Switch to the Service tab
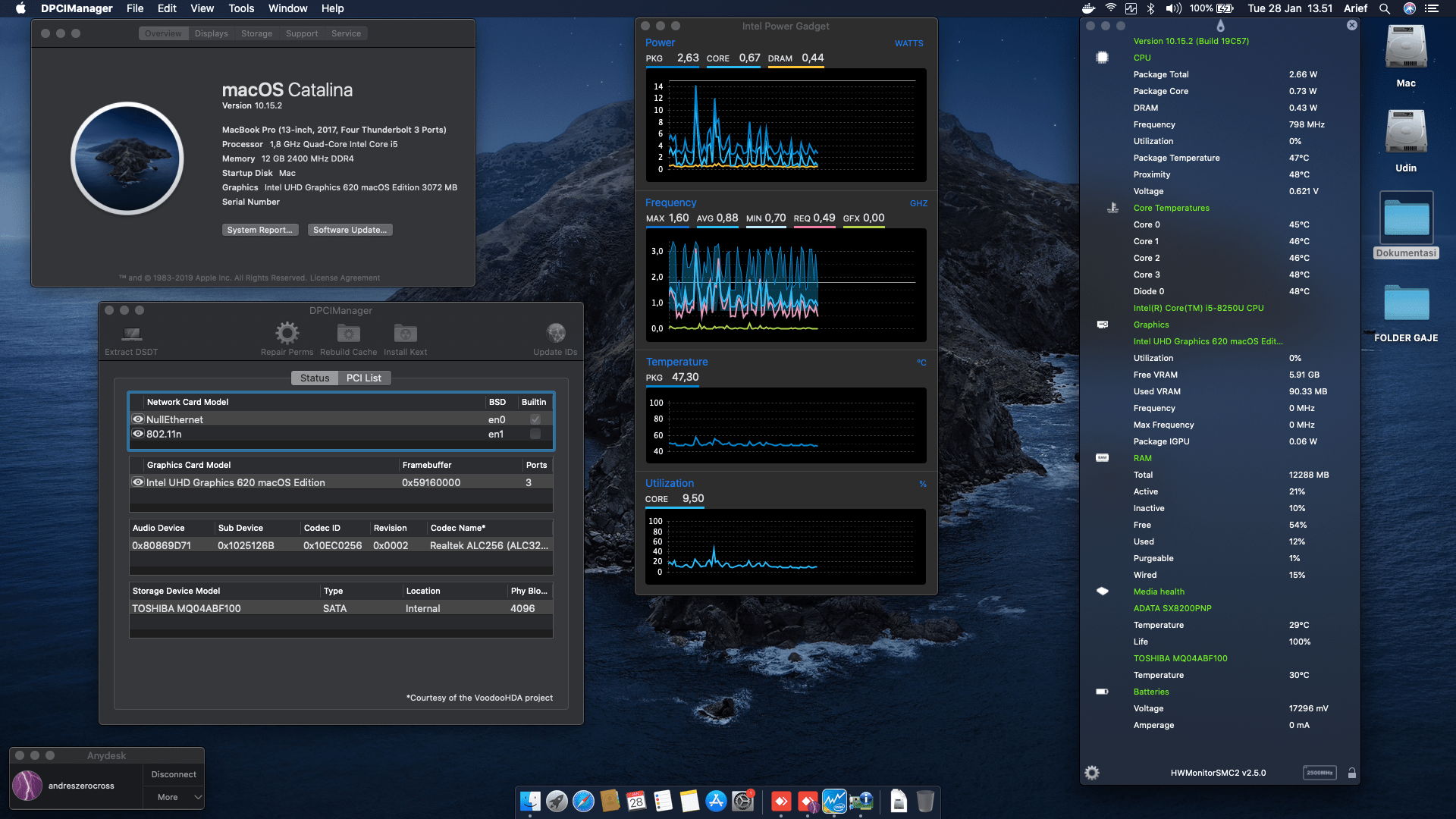The width and height of the screenshot is (1456, 819). pos(346,33)
